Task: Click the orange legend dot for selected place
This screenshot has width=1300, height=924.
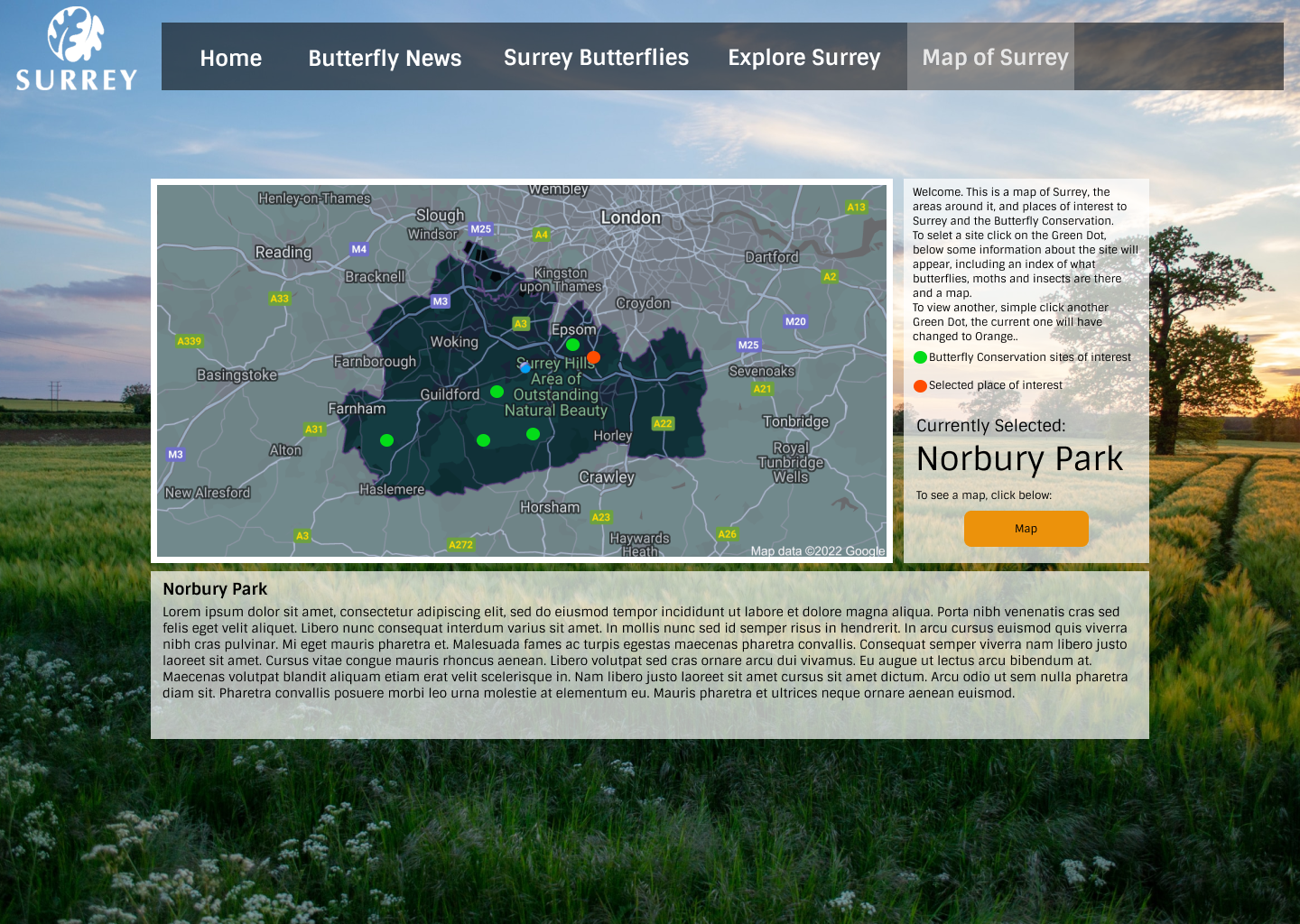Action: coord(920,386)
